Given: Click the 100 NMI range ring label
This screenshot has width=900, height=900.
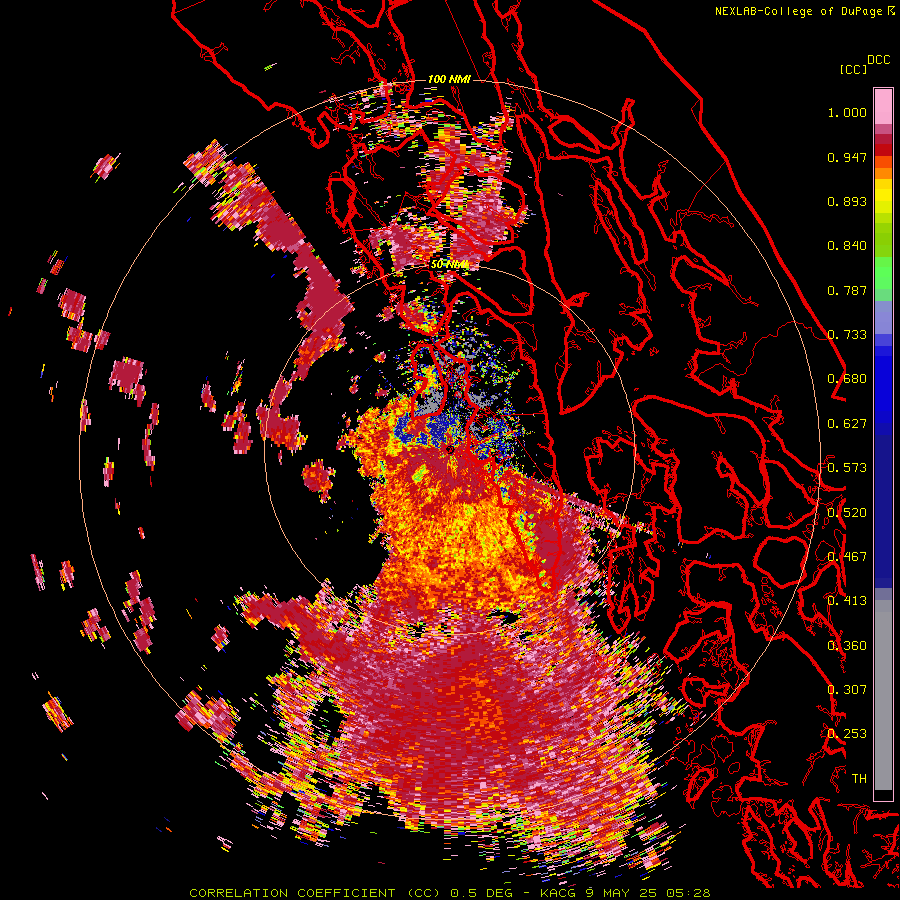Looking at the screenshot, I should [x=449, y=79].
